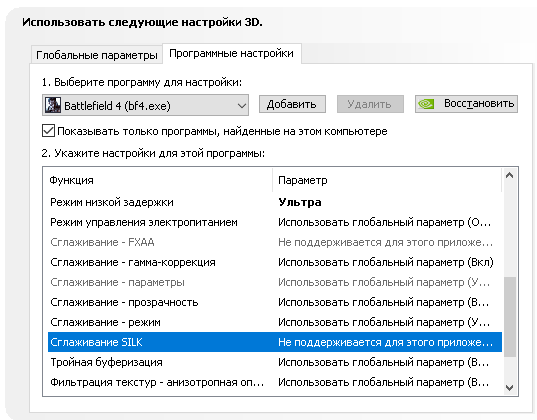The width and height of the screenshot is (537, 420).
Task: Click Не поддерживается value in SILK row
Action: pos(385,342)
